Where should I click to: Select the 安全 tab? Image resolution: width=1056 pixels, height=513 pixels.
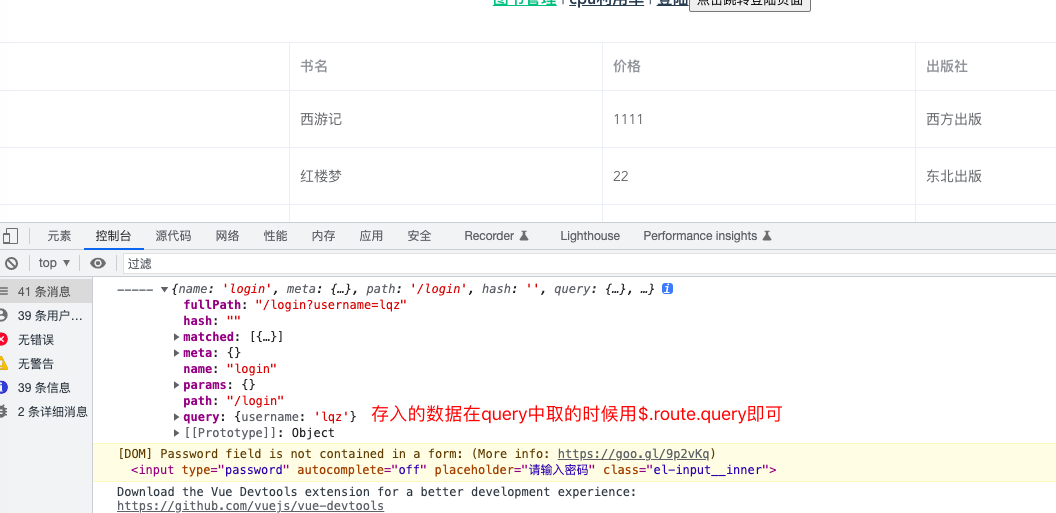[420, 236]
